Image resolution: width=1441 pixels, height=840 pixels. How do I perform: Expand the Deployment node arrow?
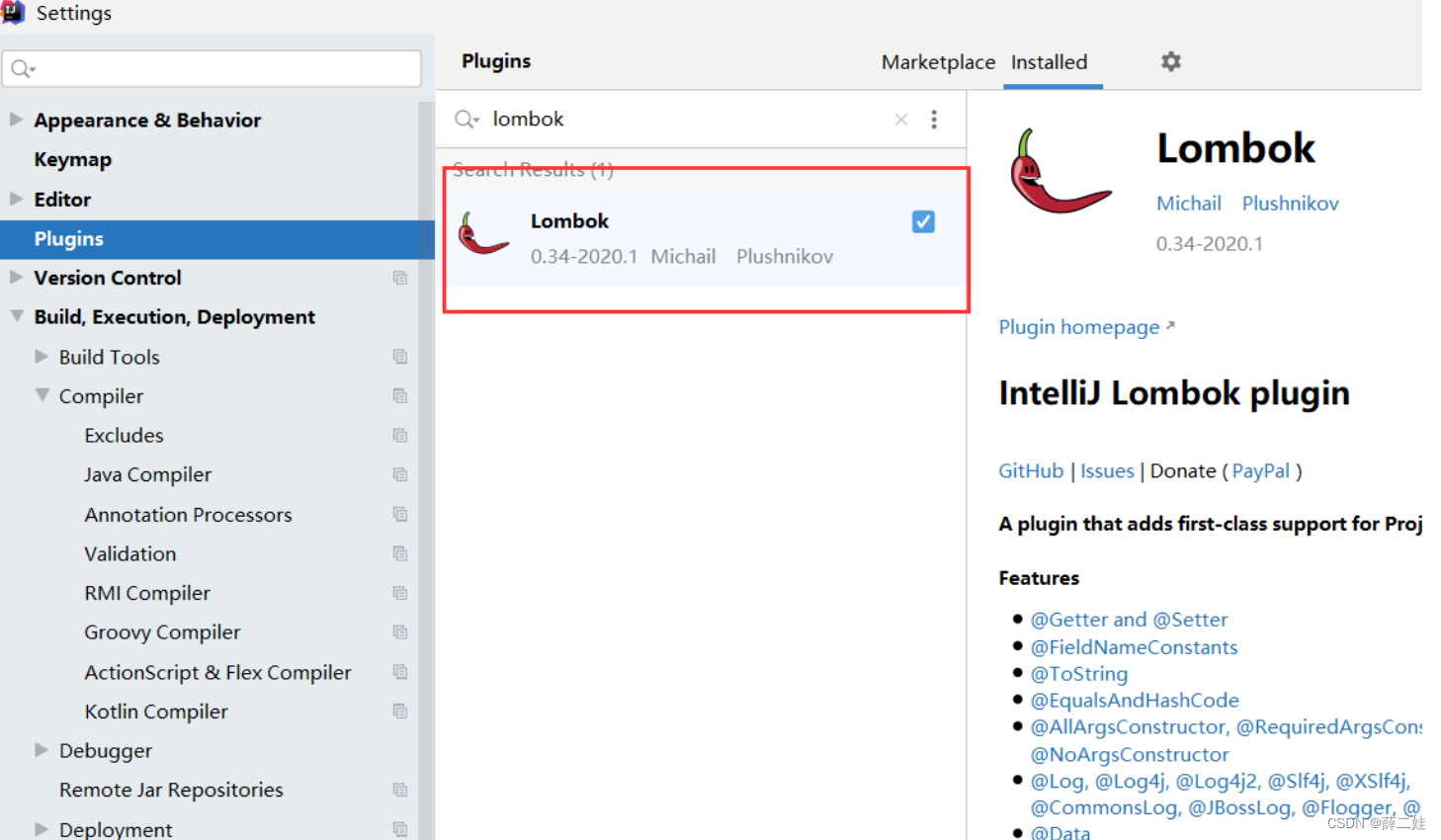point(42,829)
